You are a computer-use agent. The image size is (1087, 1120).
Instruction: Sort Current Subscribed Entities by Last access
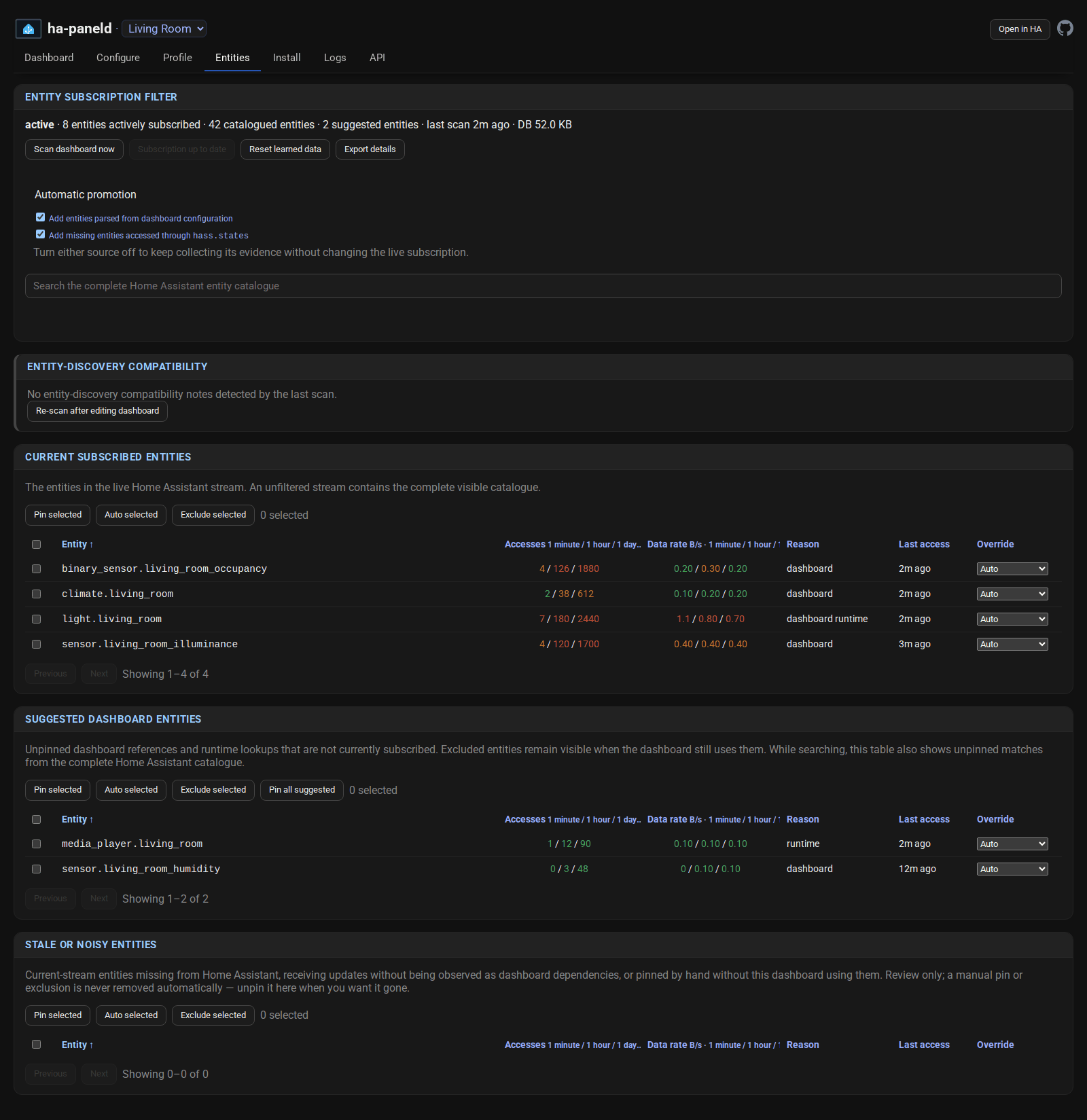click(x=924, y=544)
